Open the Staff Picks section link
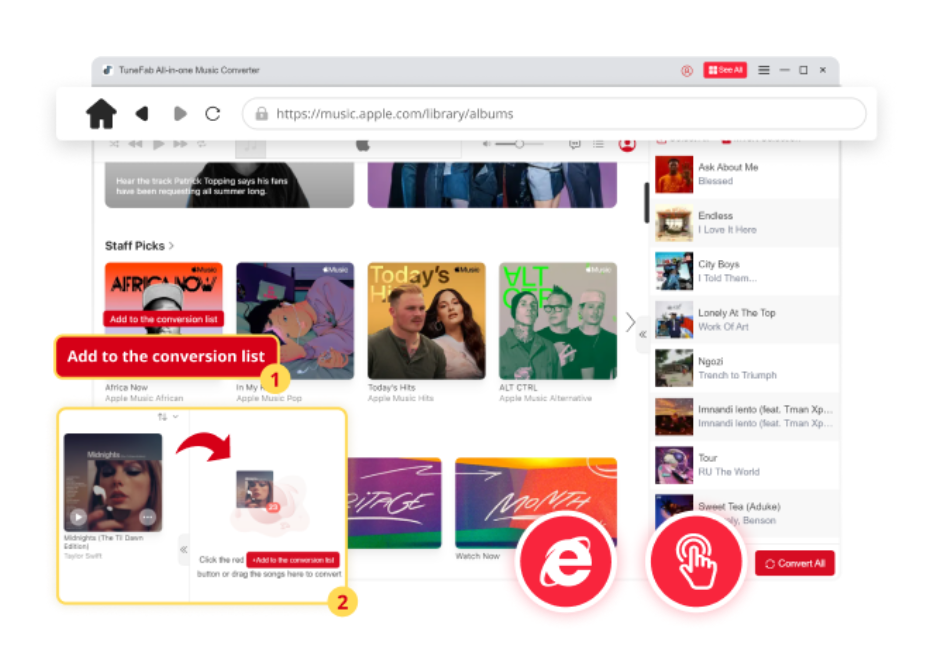Screen dimensions: 932x664 (139, 246)
